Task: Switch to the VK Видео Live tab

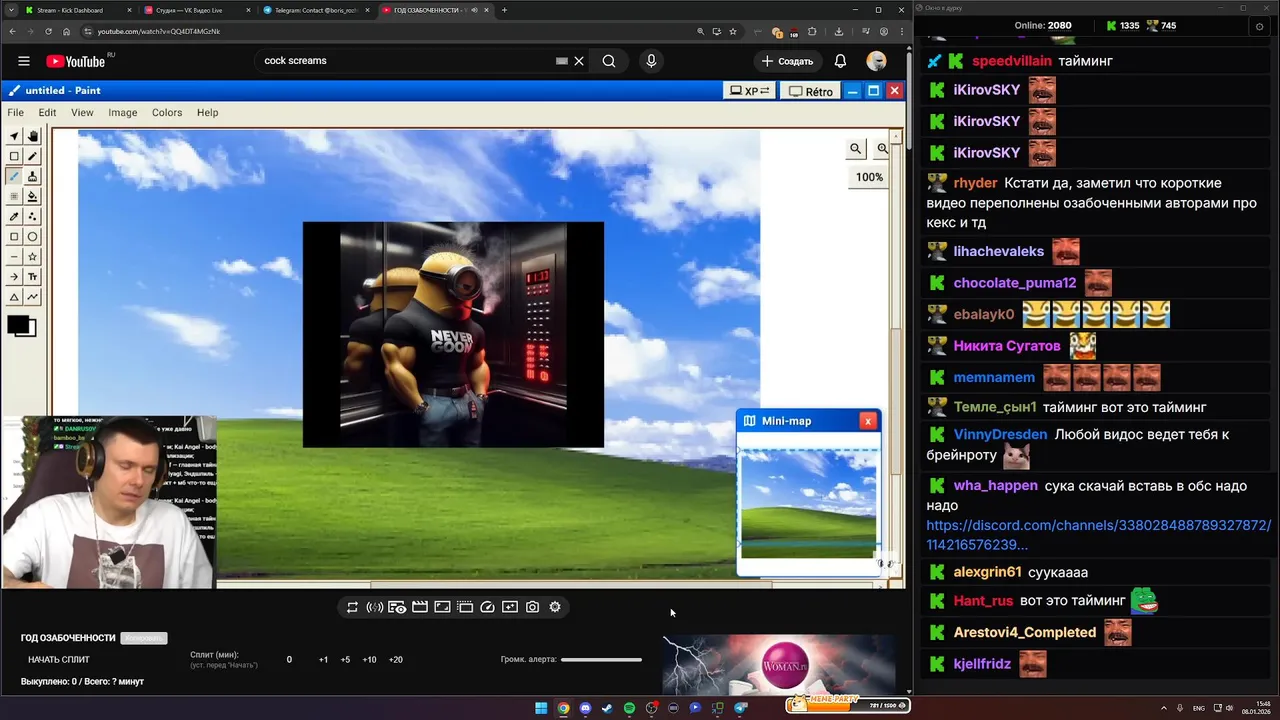Action: pos(196,10)
